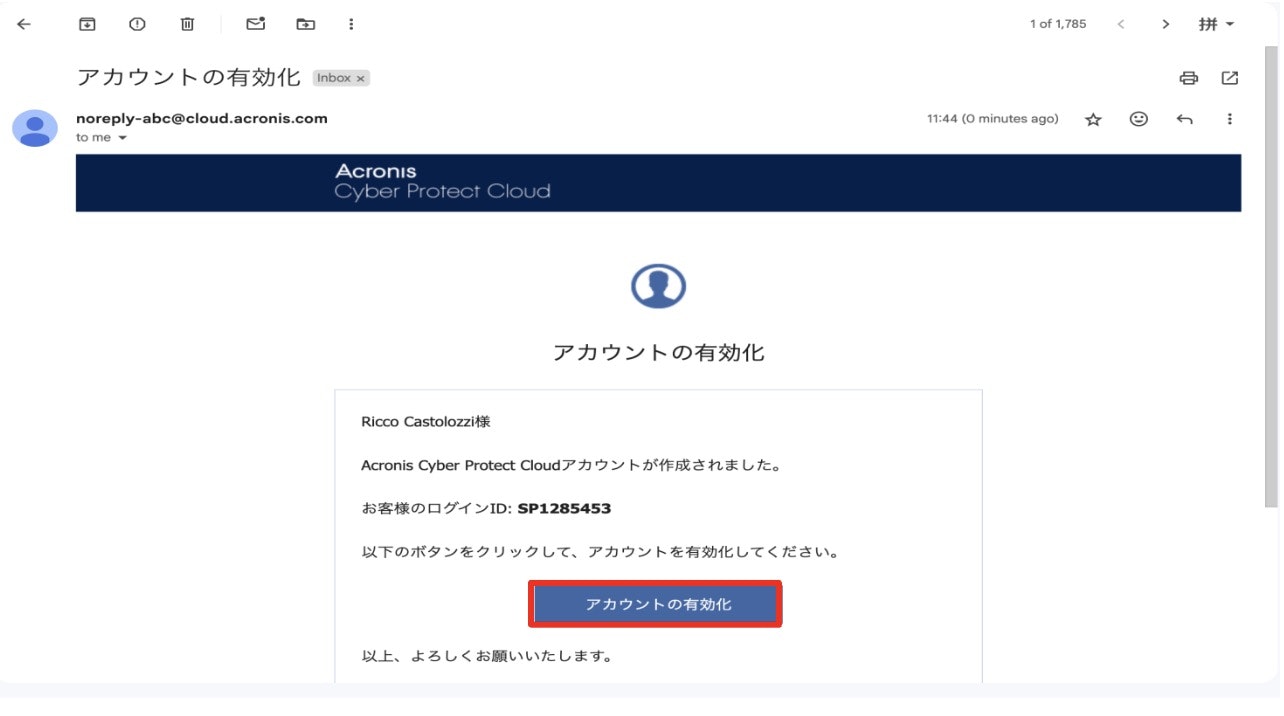This screenshot has height=716, width=1284.
Task: Click Ricco Castolozzi様 greeting text
Action: [x=426, y=422]
